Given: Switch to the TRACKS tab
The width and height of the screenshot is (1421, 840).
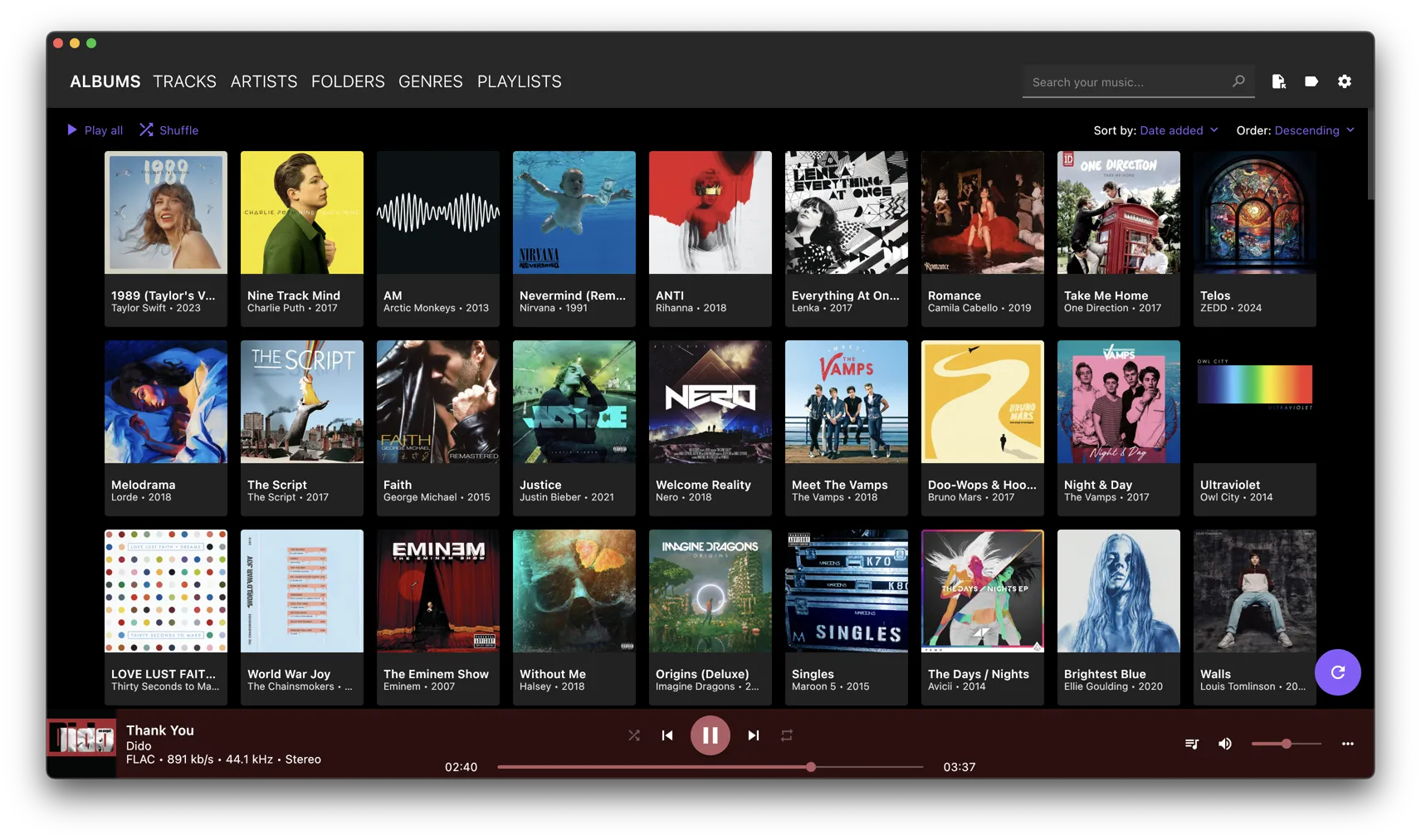Looking at the screenshot, I should click(184, 81).
